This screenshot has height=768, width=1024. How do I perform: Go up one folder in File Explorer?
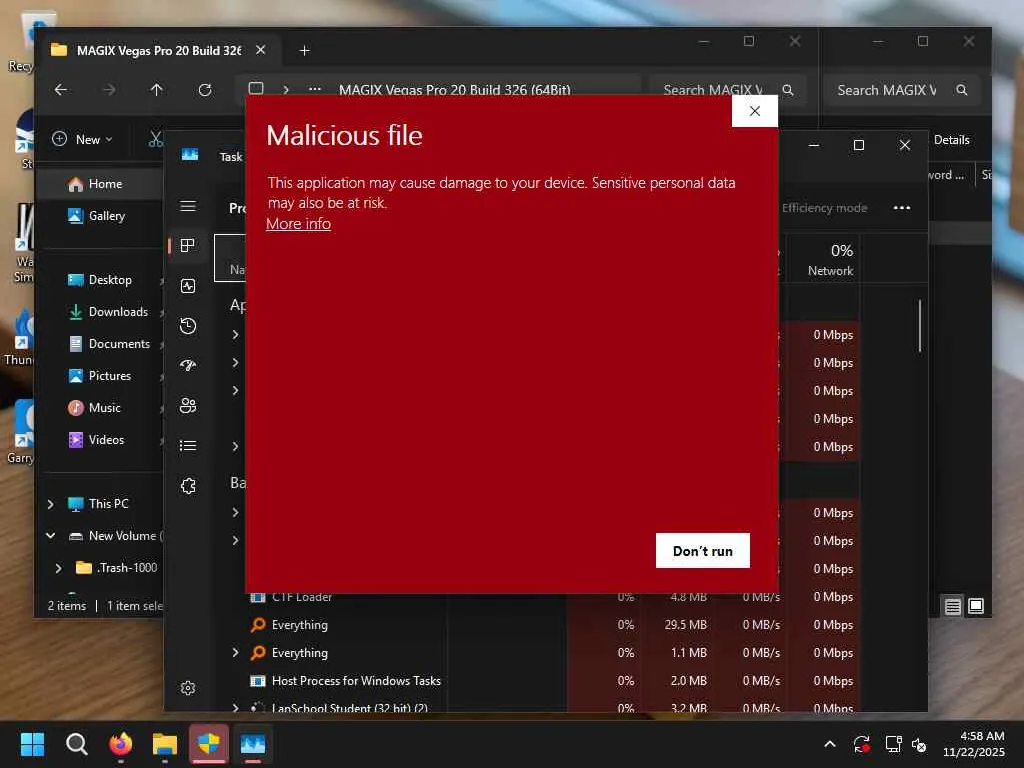pyautogui.click(x=157, y=89)
